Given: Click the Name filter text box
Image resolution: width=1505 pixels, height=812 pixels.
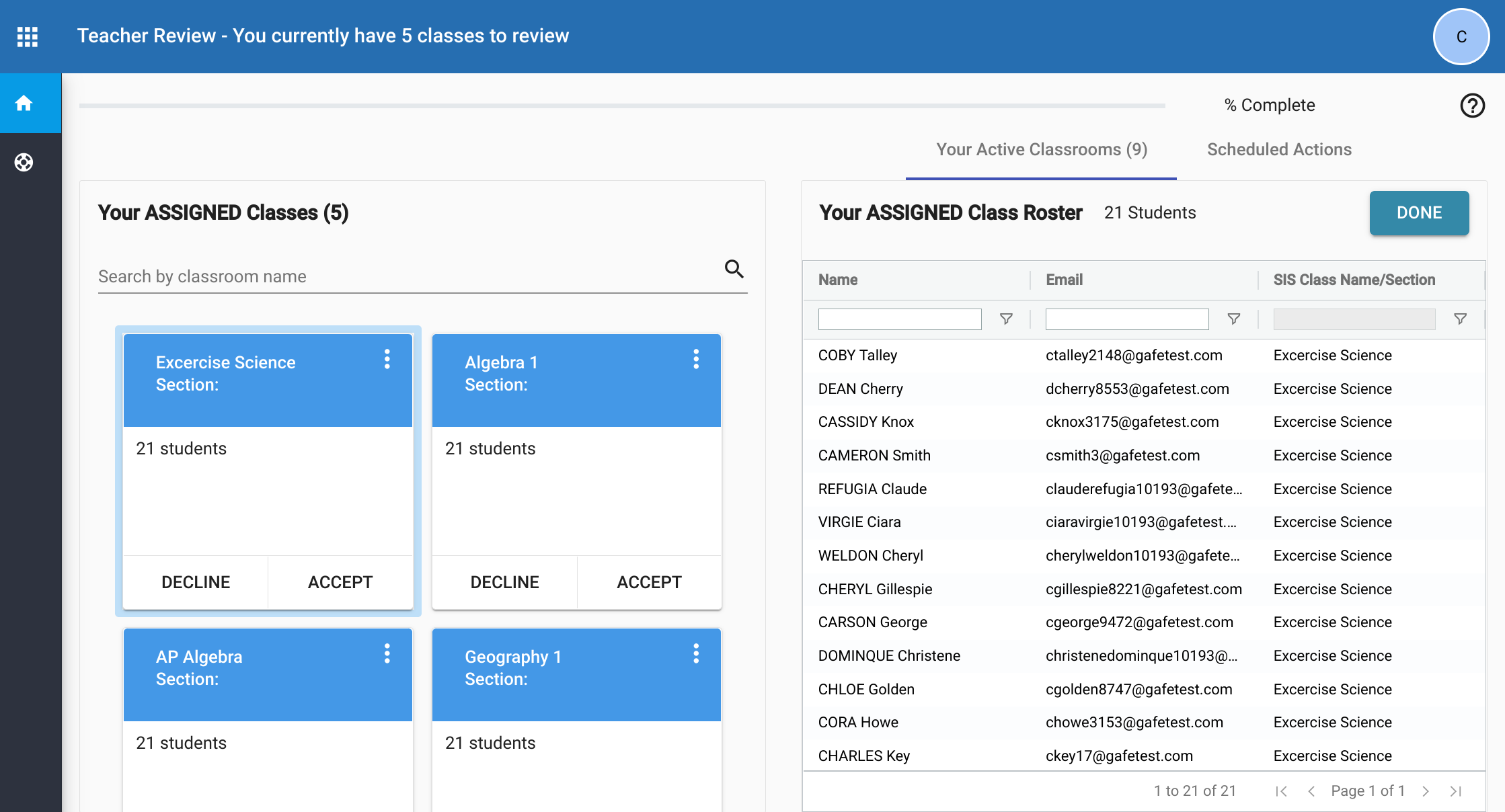Looking at the screenshot, I should click(x=900, y=319).
